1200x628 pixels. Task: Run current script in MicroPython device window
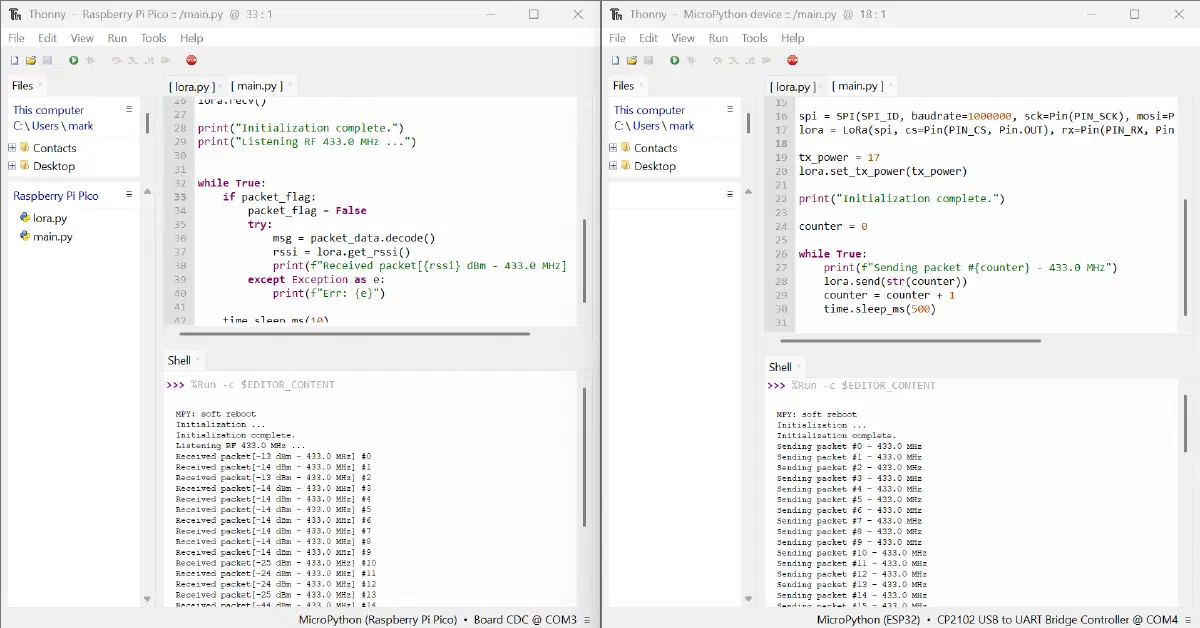pyautogui.click(x=675, y=61)
